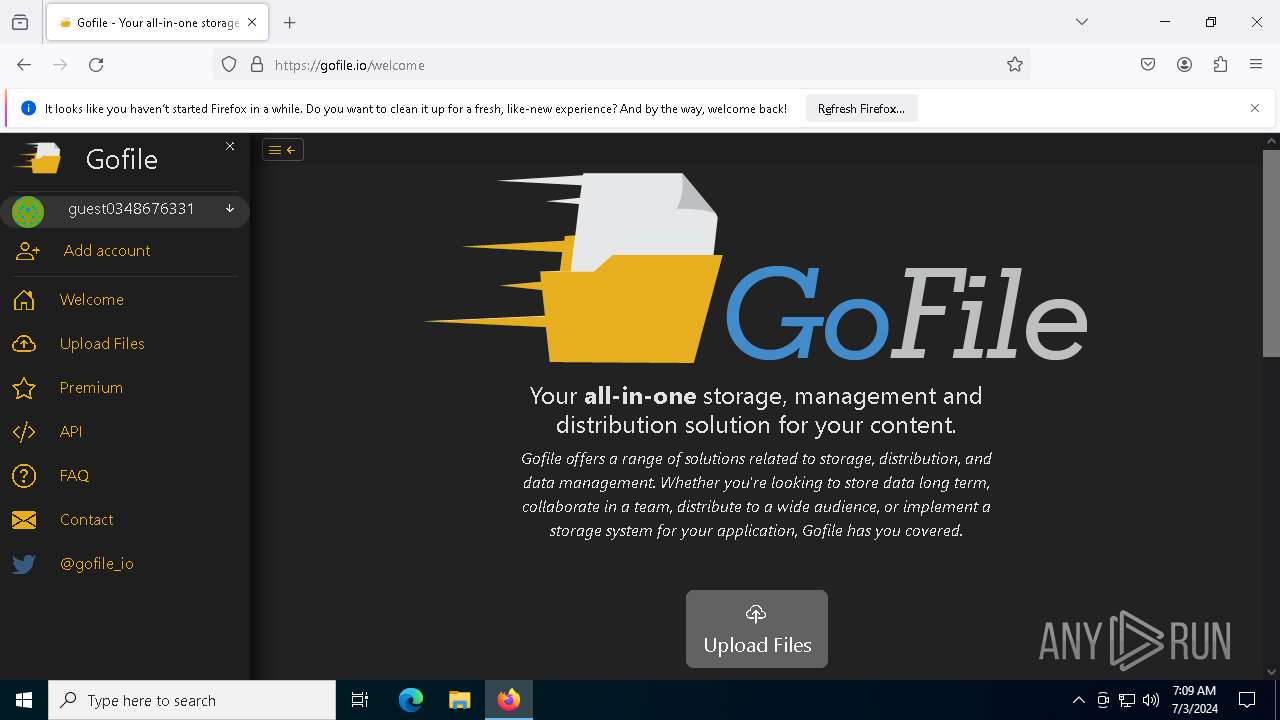The height and width of the screenshot is (720, 1280).
Task: Open Save to Pocket icon
Action: (x=1148, y=65)
